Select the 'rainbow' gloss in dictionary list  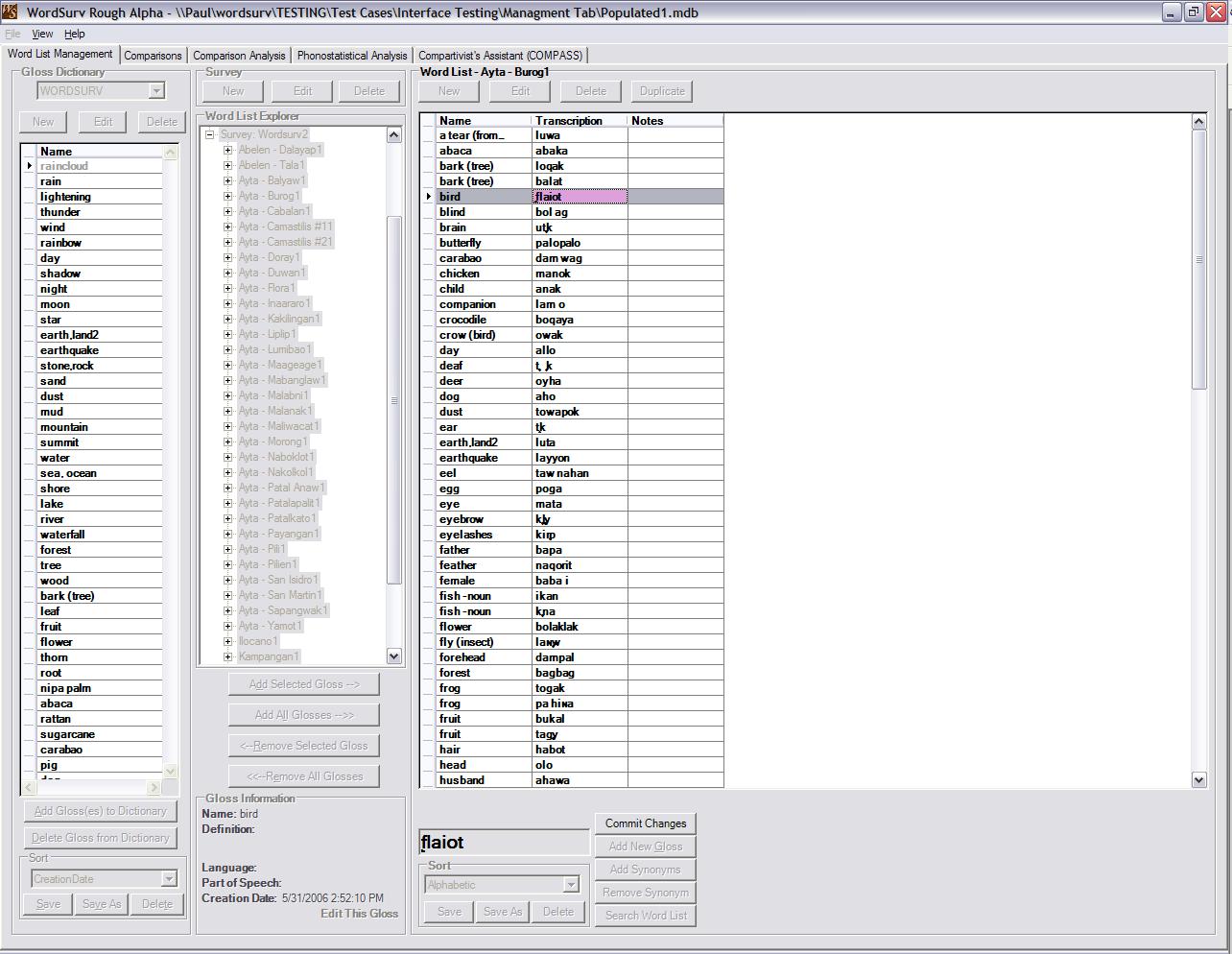(x=100, y=243)
